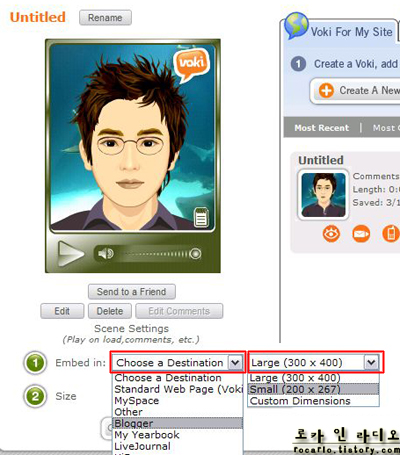Screen dimensions: 400x455
Task: Click the Delete button
Action: [110, 311]
